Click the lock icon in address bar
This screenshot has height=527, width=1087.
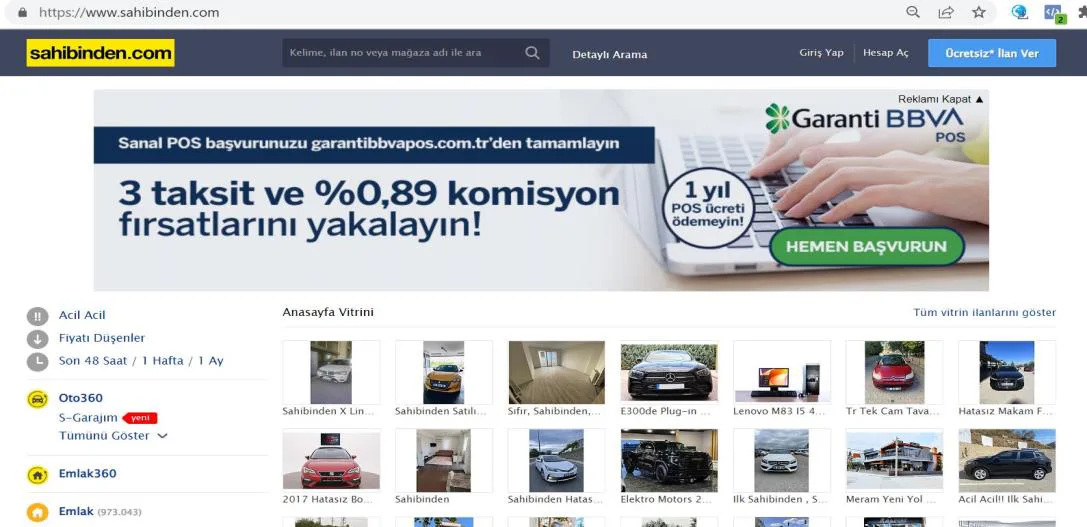(x=22, y=12)
